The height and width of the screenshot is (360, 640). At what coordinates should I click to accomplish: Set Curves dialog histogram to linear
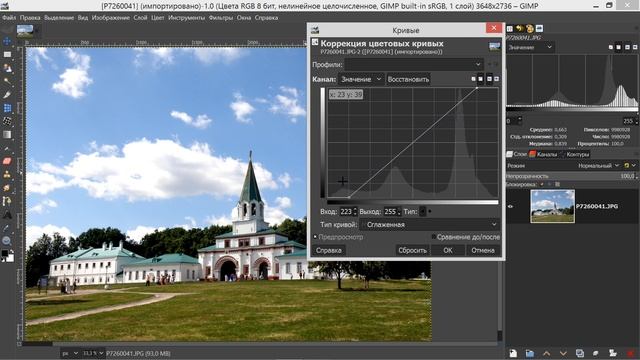(489, 79)
